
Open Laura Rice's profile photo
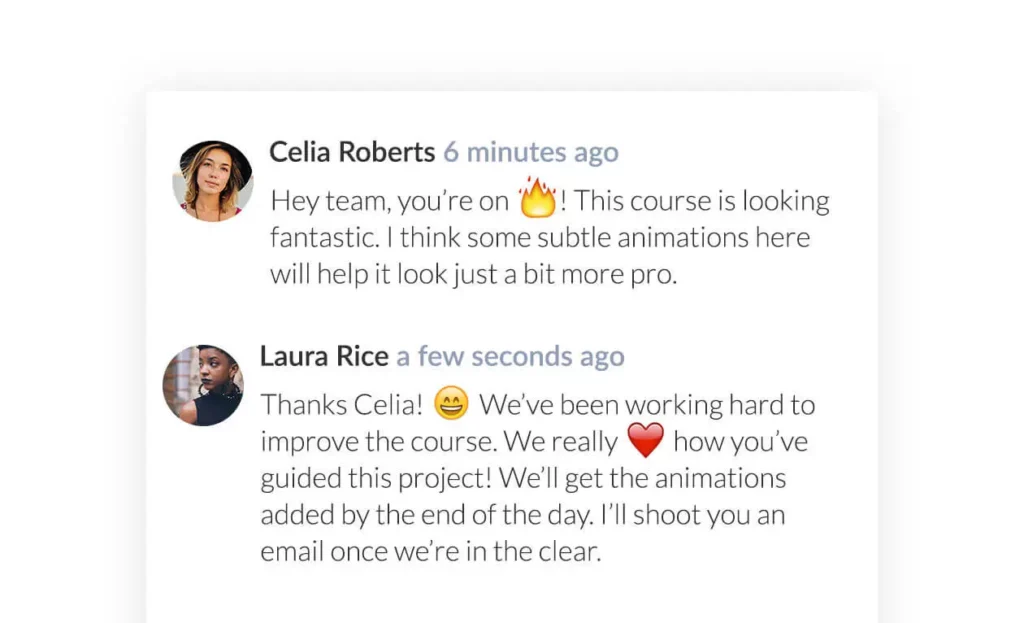pos(203,386)
